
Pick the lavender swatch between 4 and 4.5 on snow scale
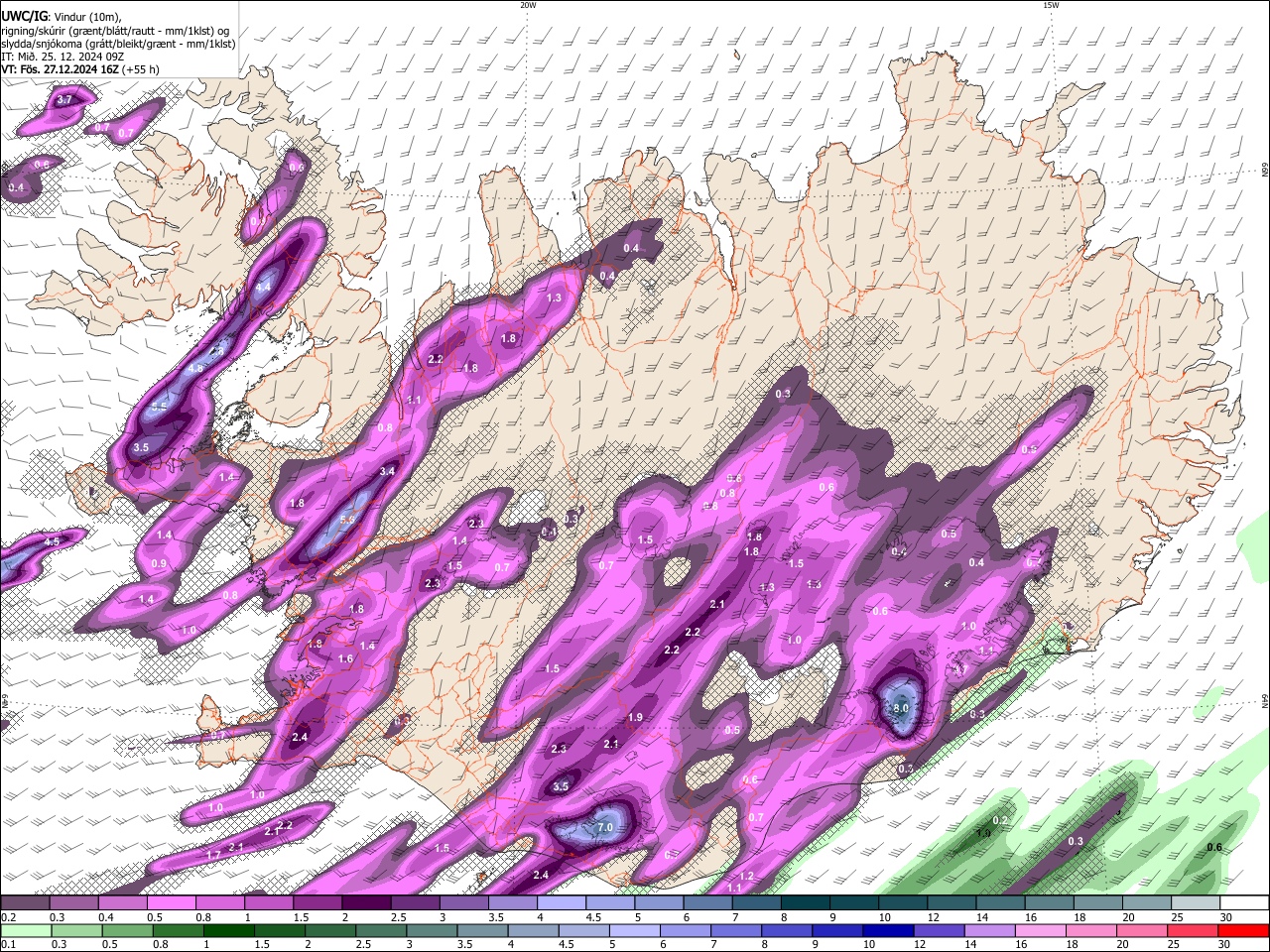[x=562, y=903]
